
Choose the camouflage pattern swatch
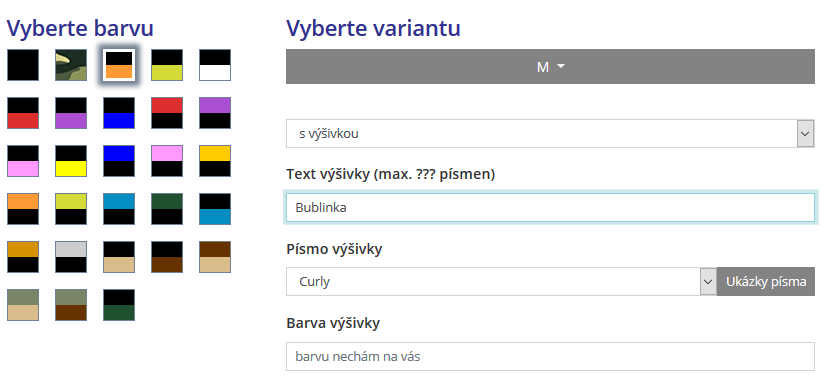(x=71, y=65)
